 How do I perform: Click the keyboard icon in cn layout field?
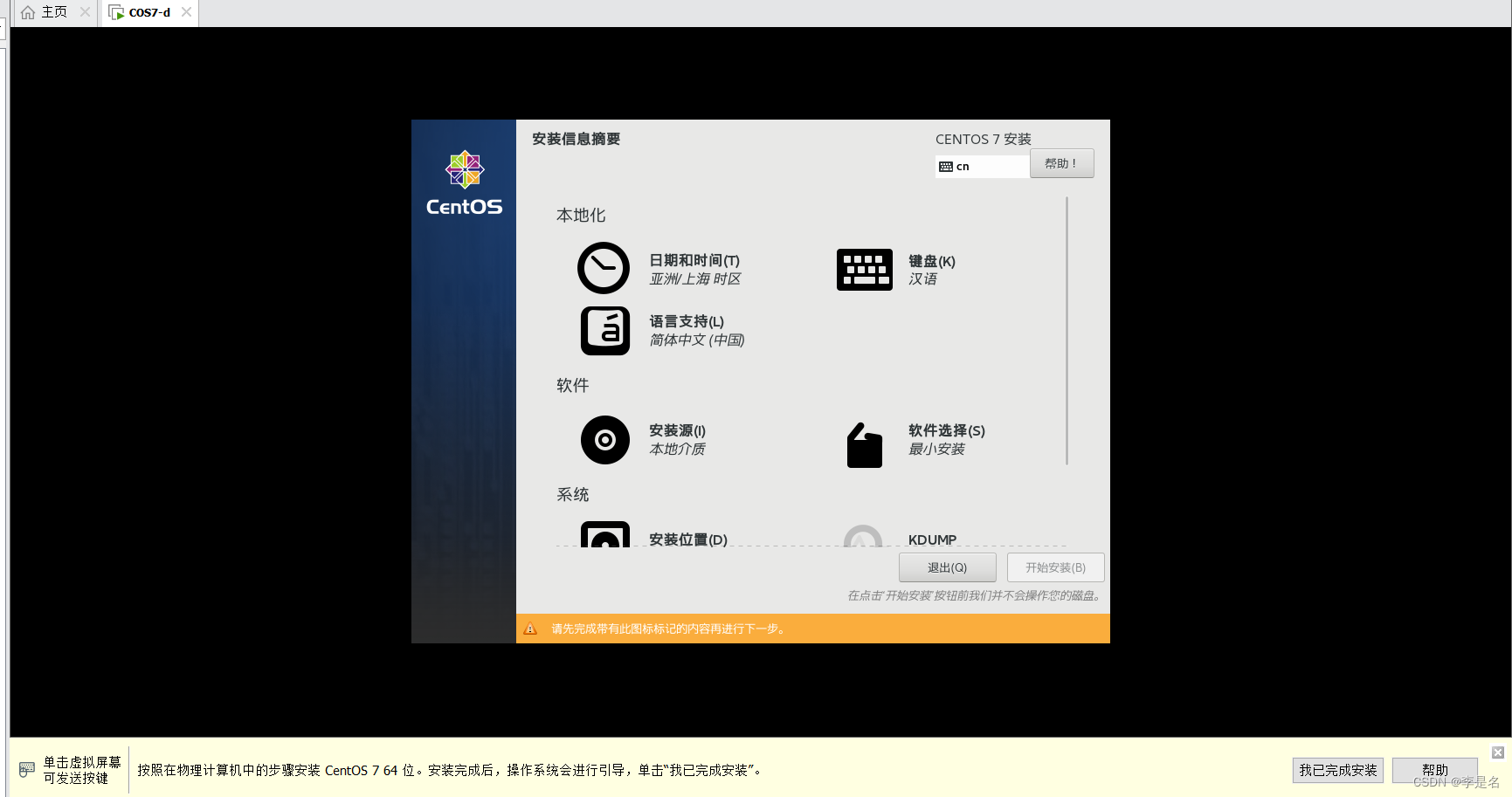tap(946, 167)
